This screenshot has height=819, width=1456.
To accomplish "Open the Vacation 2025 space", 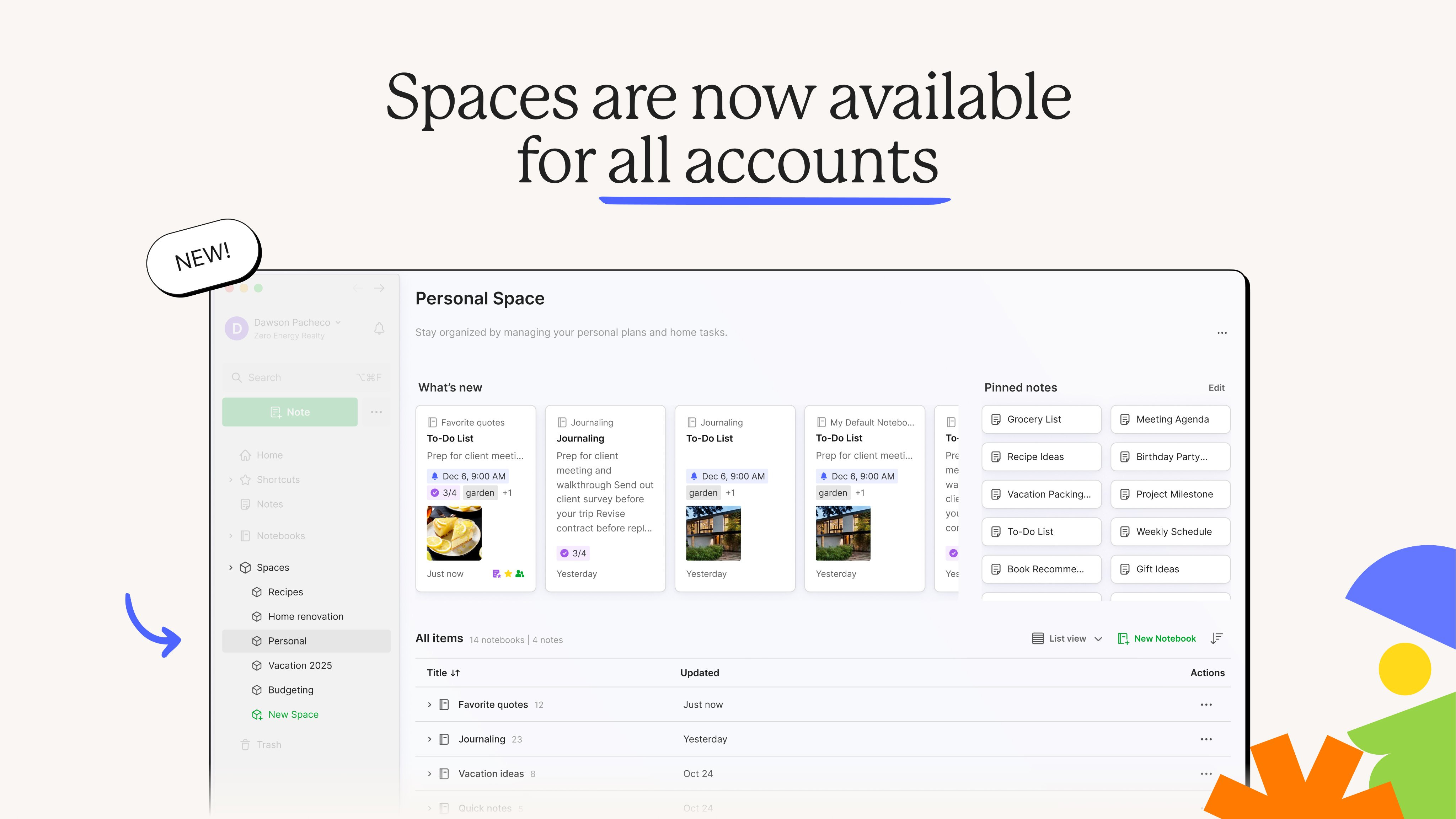I will [x=300, y=665].
